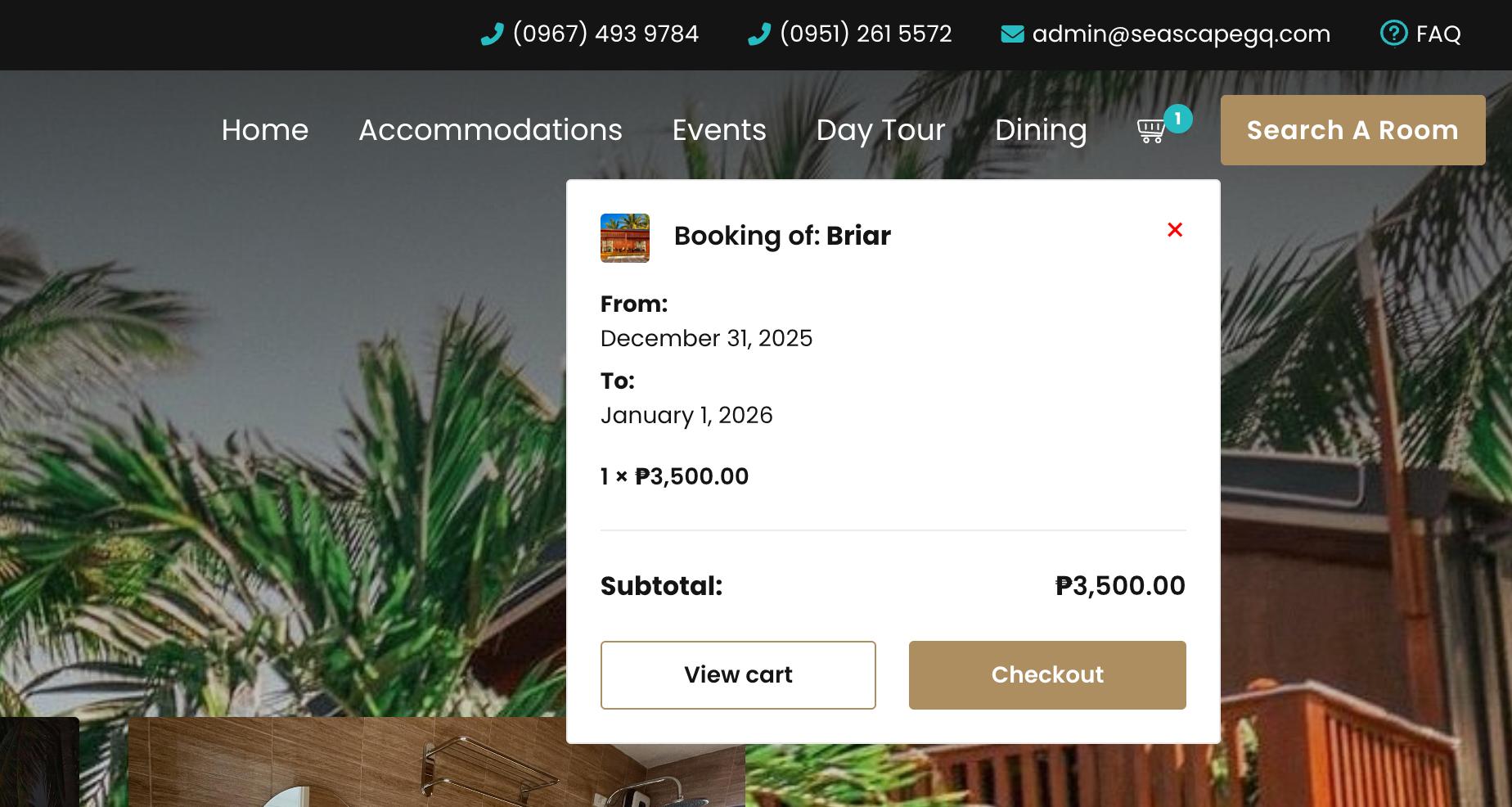Image resolution: width=1512 pixels, height=807 pixels.
Task: Click the View cart button
Action: coord(738,675)
